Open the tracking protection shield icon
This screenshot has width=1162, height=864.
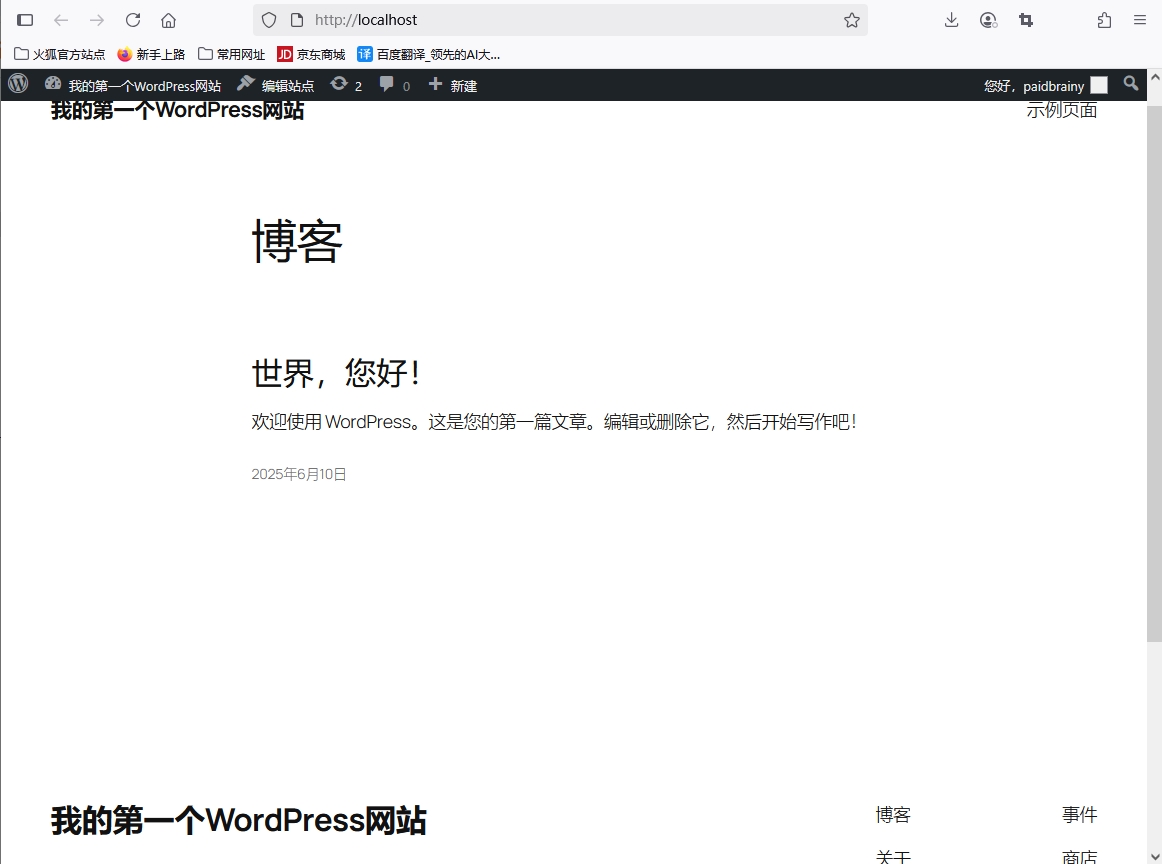pos(269,20)
